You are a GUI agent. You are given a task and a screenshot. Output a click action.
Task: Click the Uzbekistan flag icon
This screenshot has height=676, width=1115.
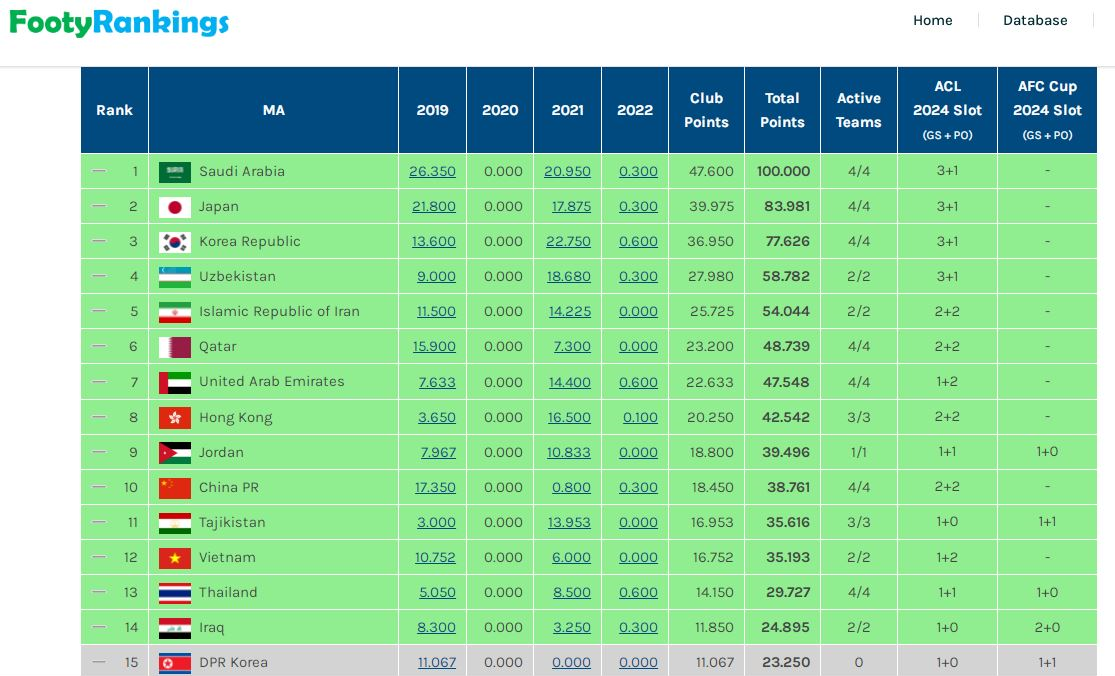(174, 277)
